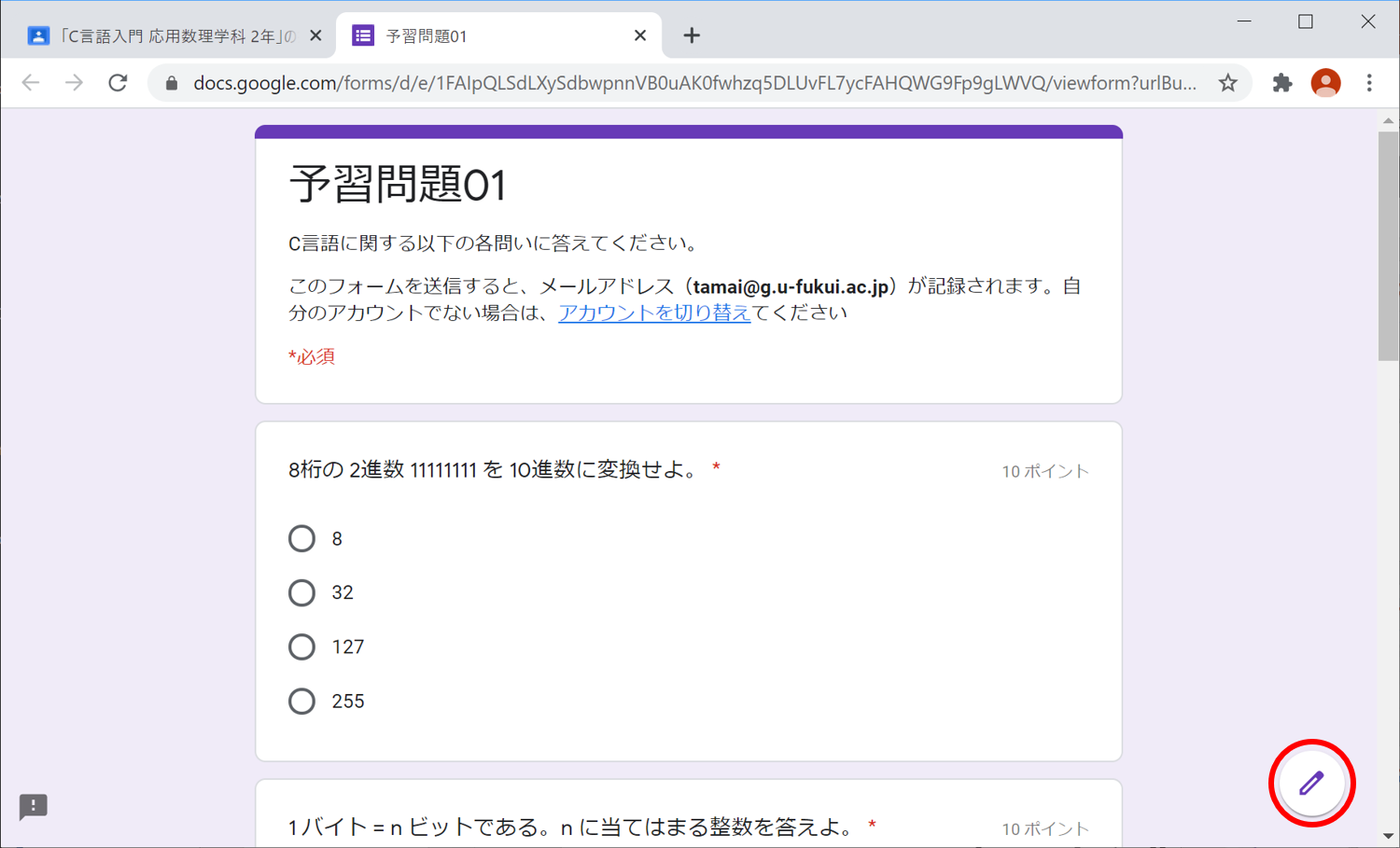Click the pencil edit form button
Image resolution: width=1400 pixels, height=848 pixels.
pyautogui.click(x=1311, y=784)
